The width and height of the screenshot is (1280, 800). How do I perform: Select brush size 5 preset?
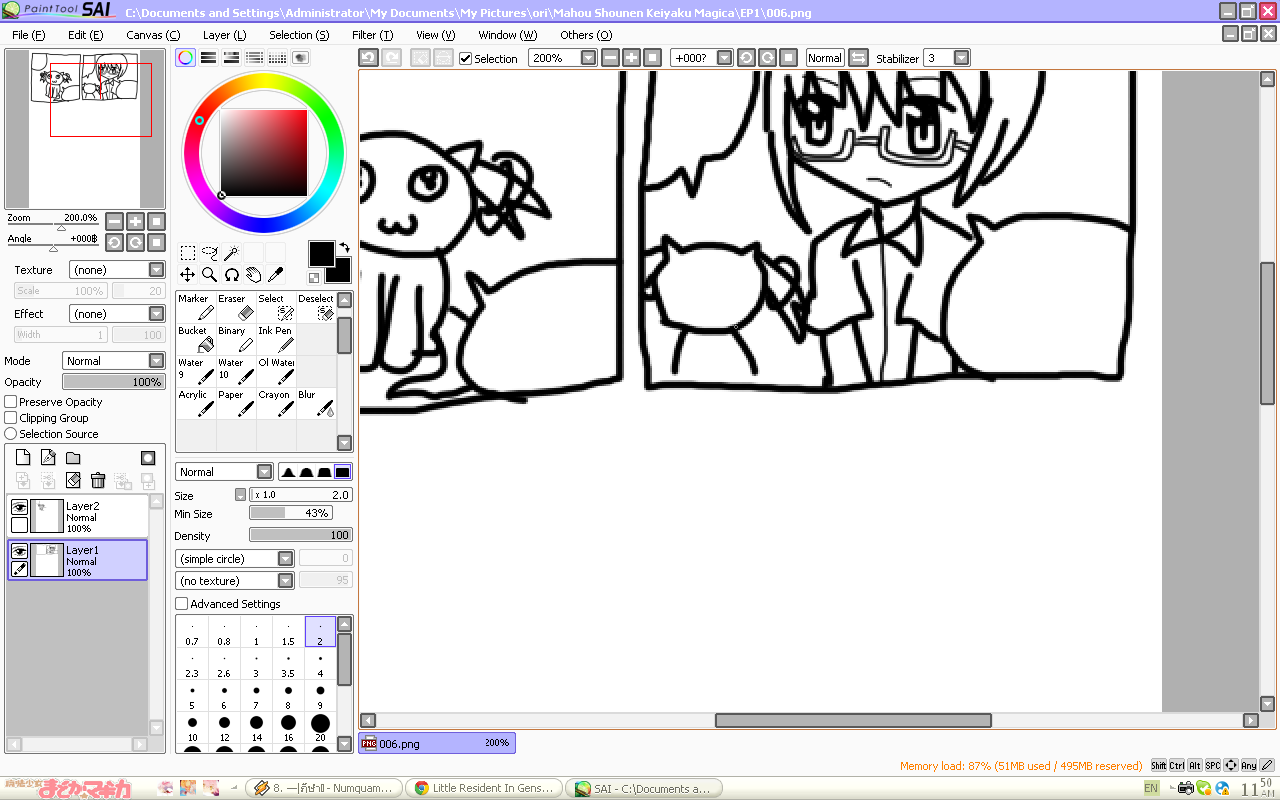point(192,697)
